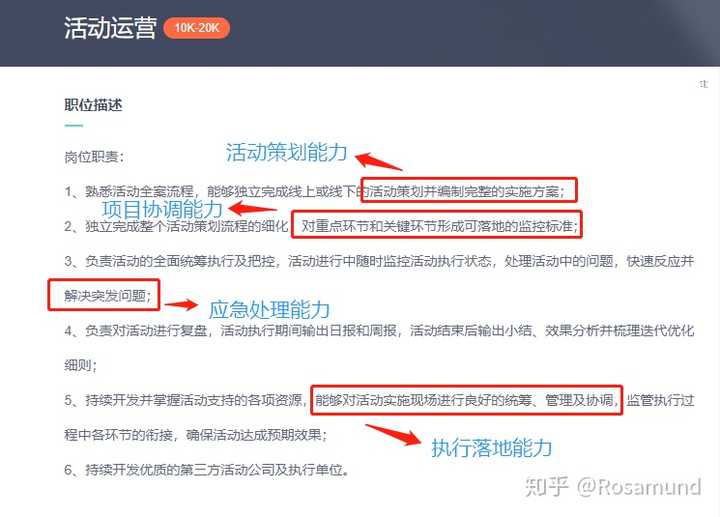Image resolution: width=720 pixels, height=517 pixels.
Task: Click the teal underline below 职位描述
Action: (73, 125)
